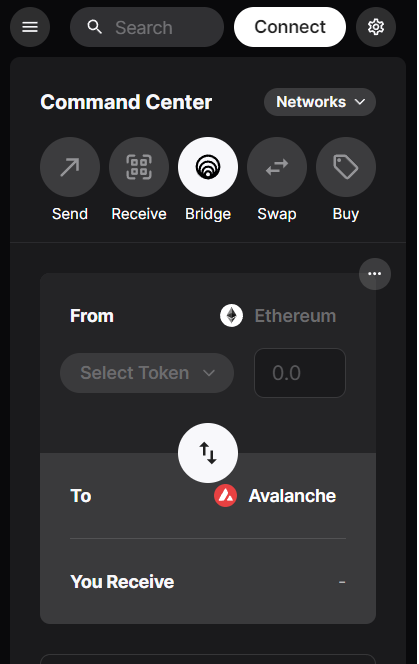Click the Swap label

click(277, 214)
